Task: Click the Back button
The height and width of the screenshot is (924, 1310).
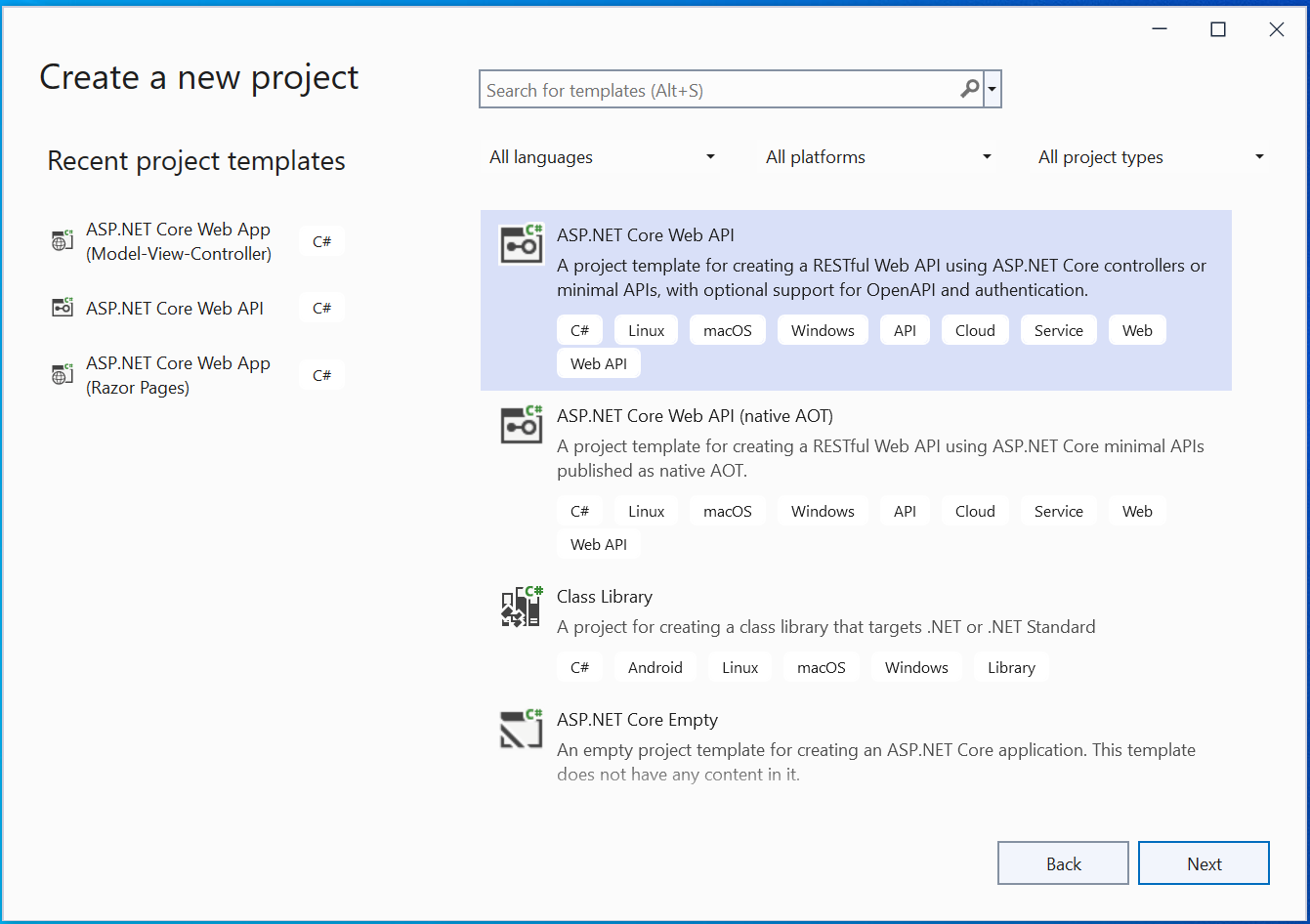Action: point(1063,863)
